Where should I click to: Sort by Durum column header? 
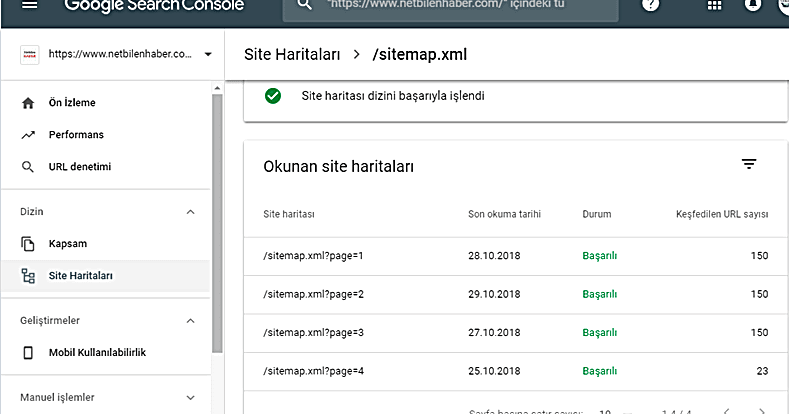[x=597, y=214]
